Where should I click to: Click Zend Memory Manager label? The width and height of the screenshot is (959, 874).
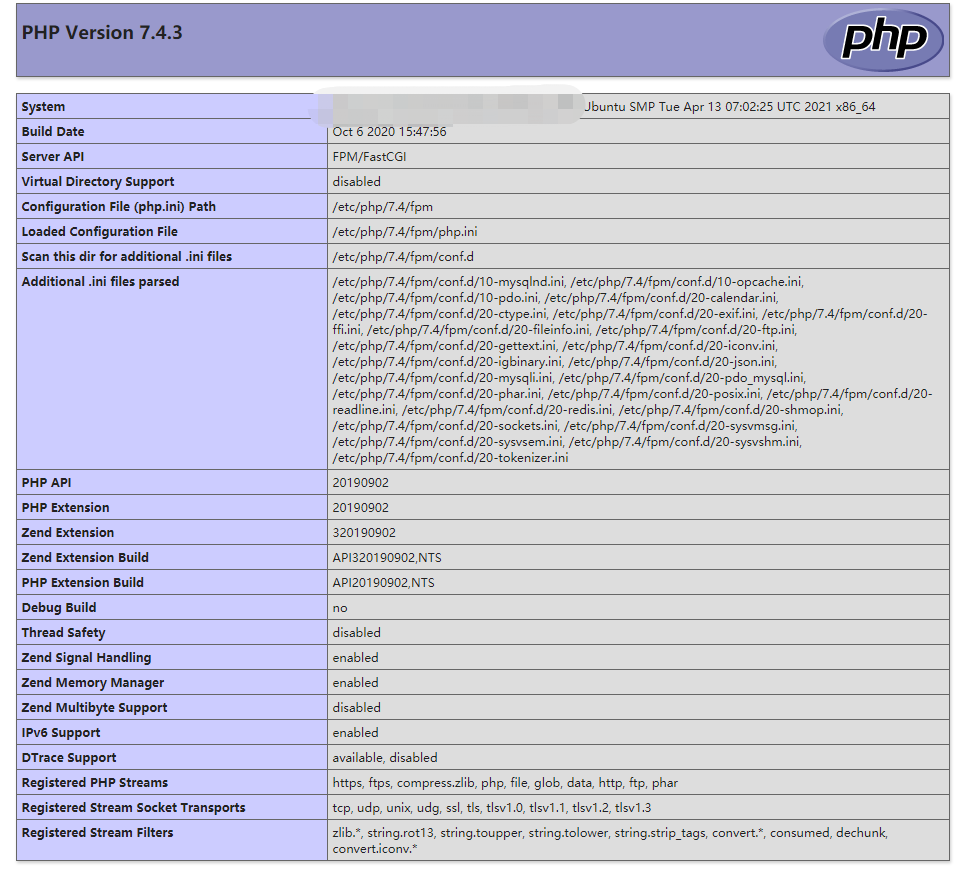(x=93, y=683)
